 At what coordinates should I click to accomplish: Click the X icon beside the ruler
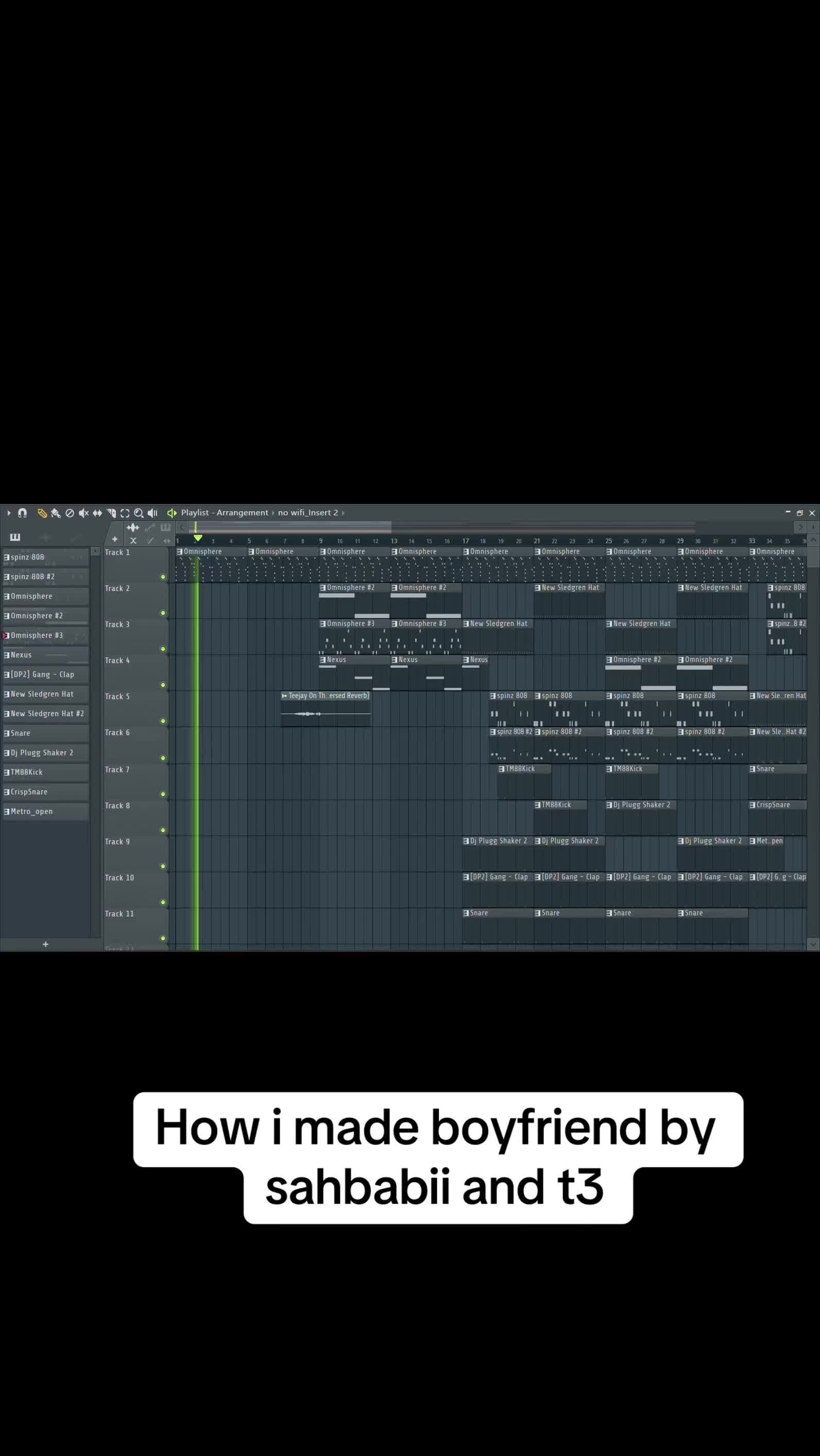coord(133,541)
